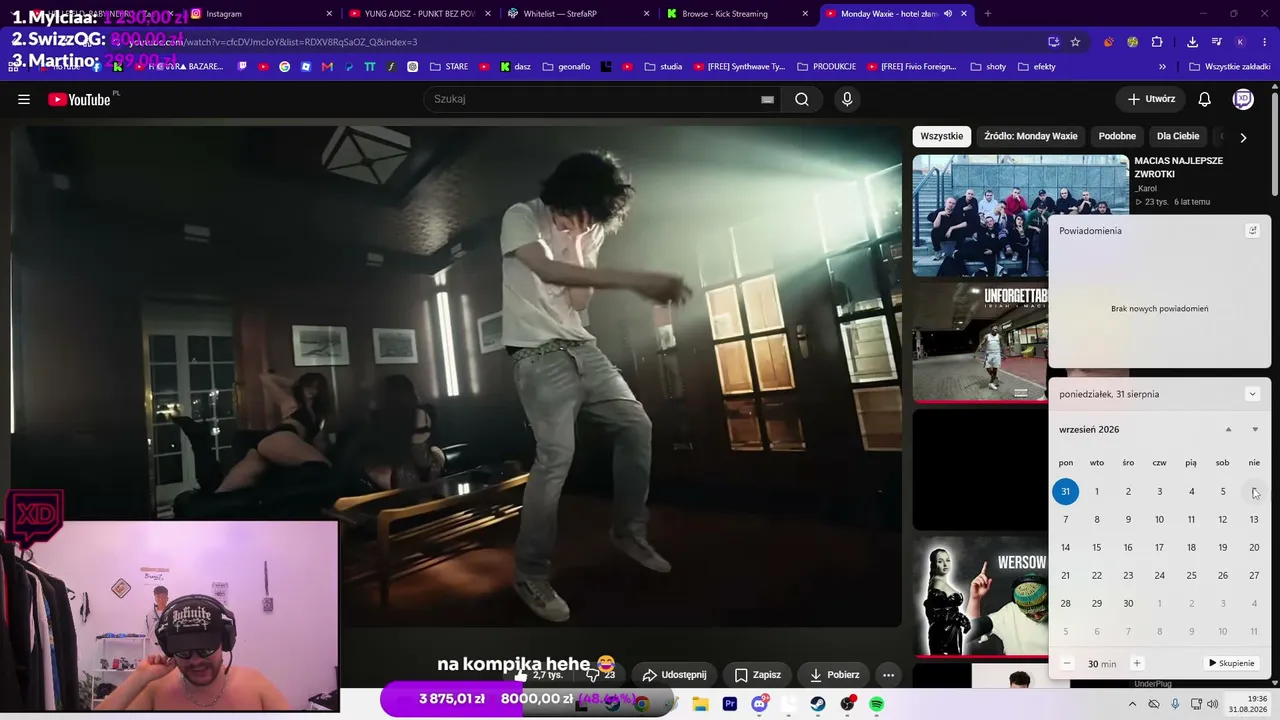Open browser extensions puzzle icon

1157,42
